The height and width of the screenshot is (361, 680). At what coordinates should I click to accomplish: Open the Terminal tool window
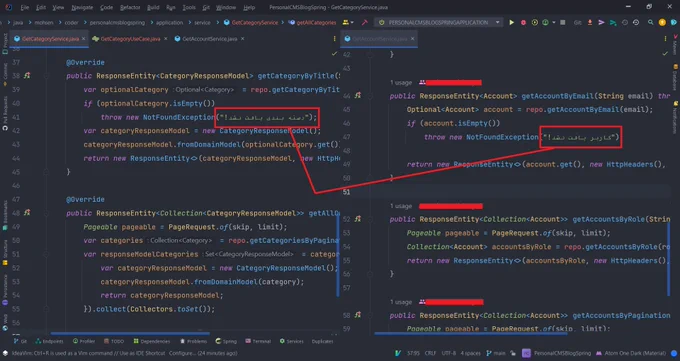tap(258, 341)
